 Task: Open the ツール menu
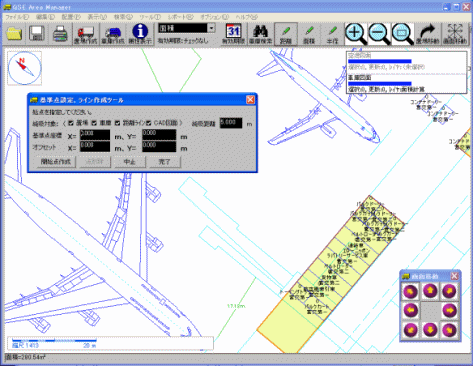[x=150, y=17]
